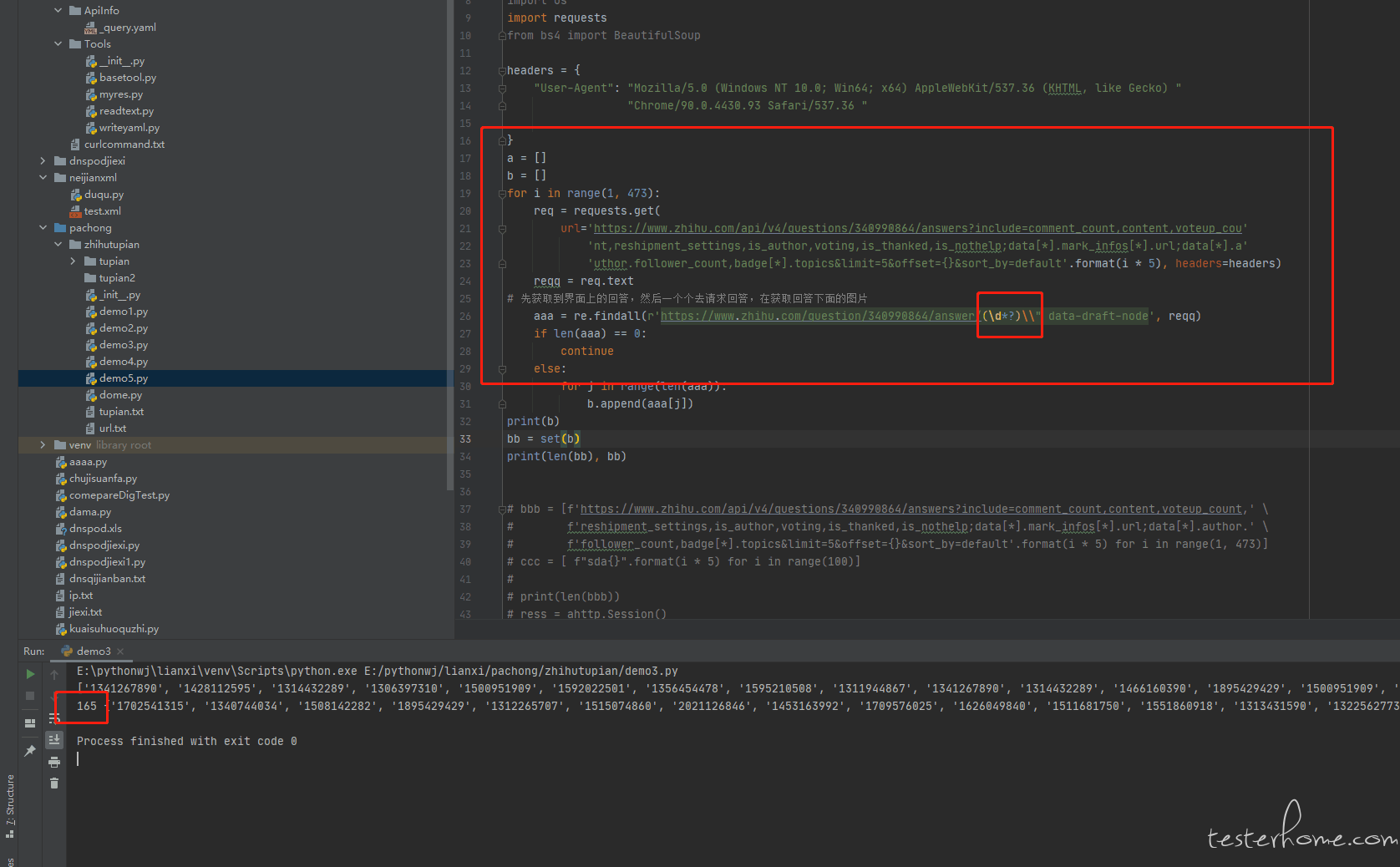Expand the dnspodjiexi folder
Screen dimensions: 1400x867
pos(43,161)
